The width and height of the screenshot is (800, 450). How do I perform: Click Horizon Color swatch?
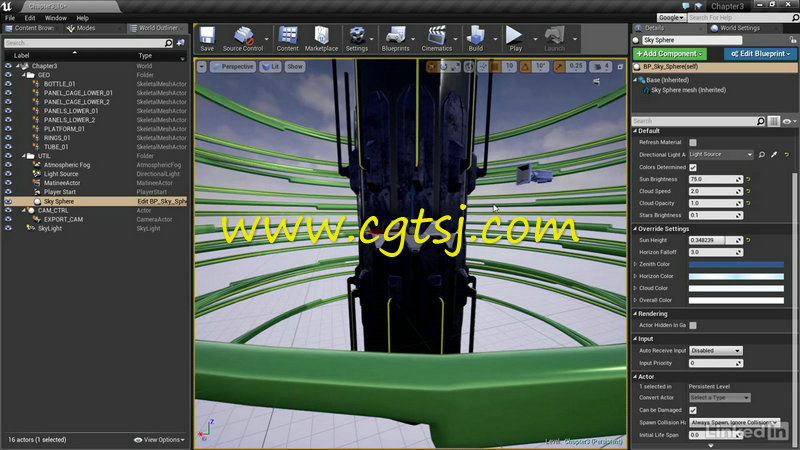[736, 276]
